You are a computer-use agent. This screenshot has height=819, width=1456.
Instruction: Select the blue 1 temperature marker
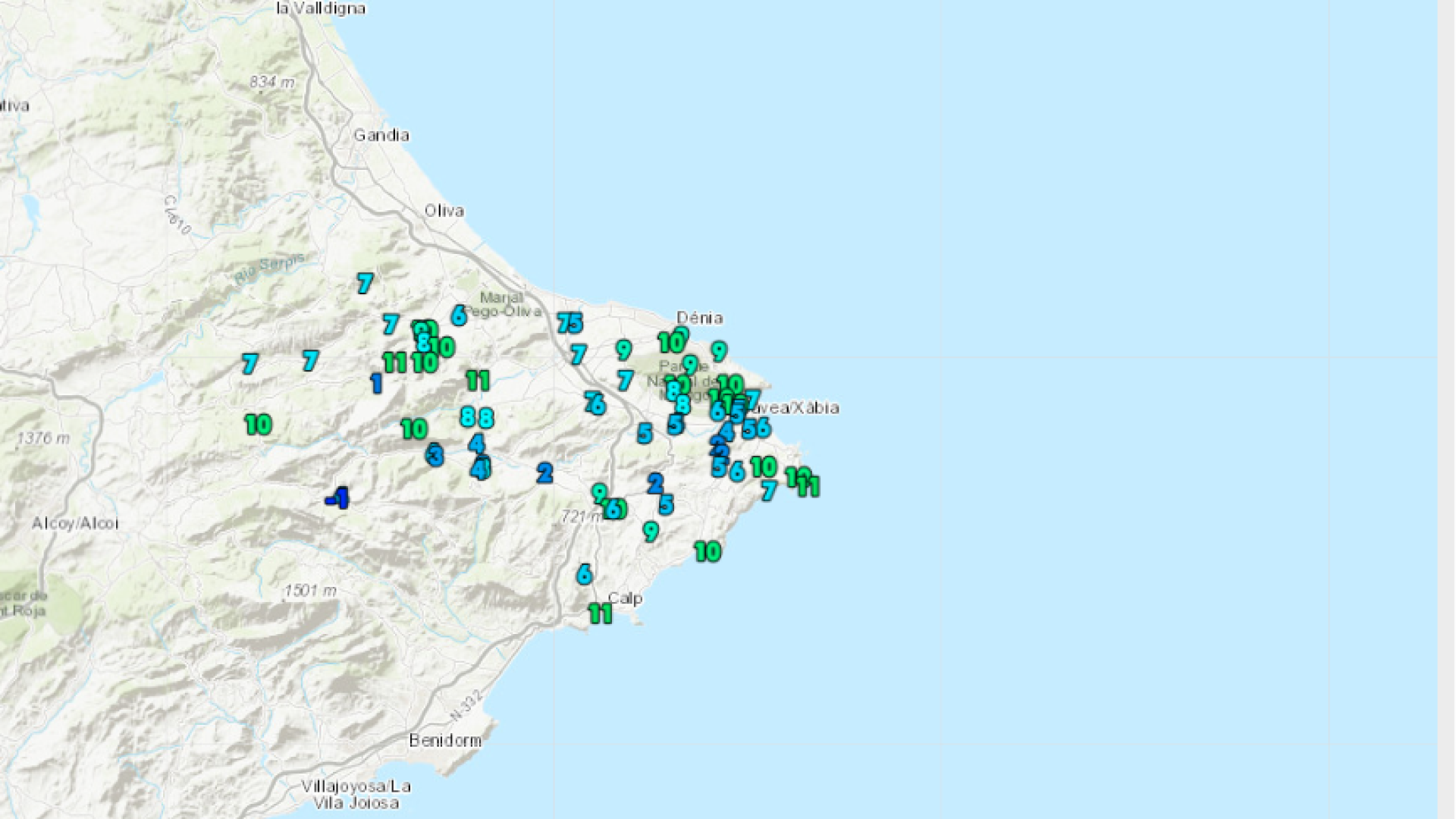pos(376,383)
